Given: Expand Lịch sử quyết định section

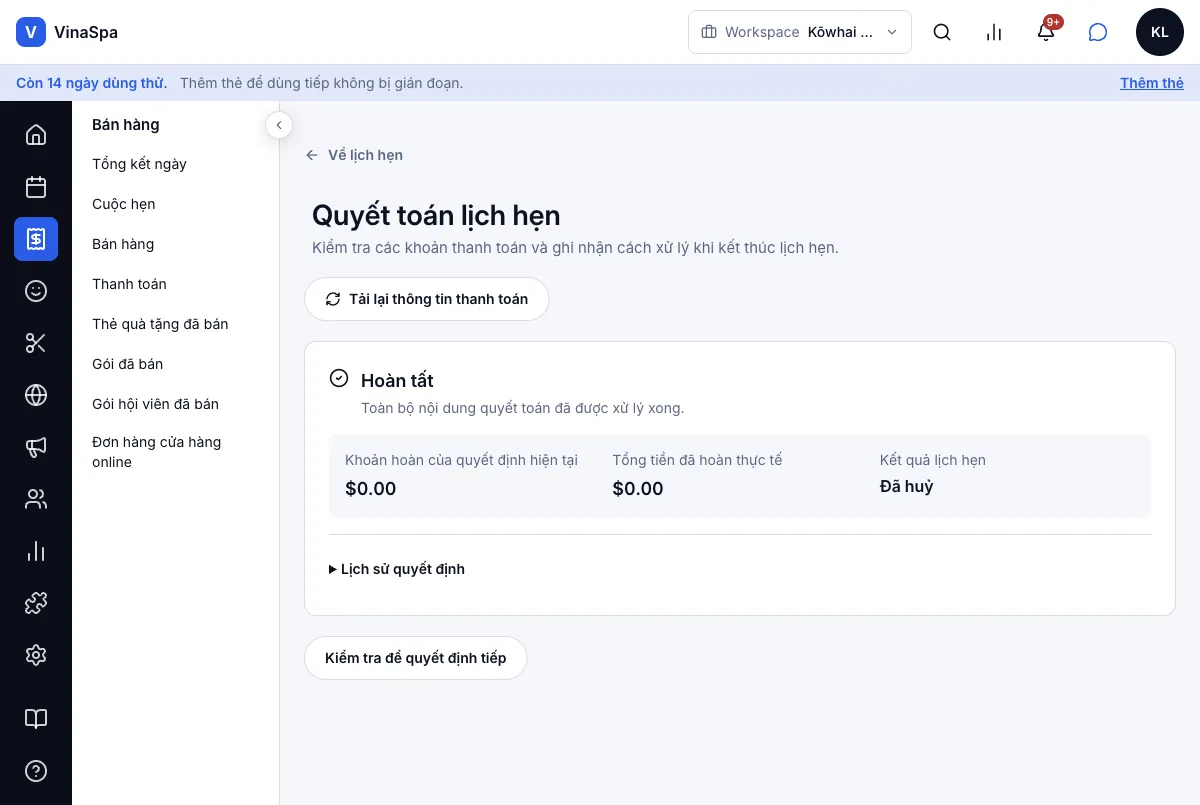Looking at the screenshot, I should pyautogui.click(x=397, y=569).
